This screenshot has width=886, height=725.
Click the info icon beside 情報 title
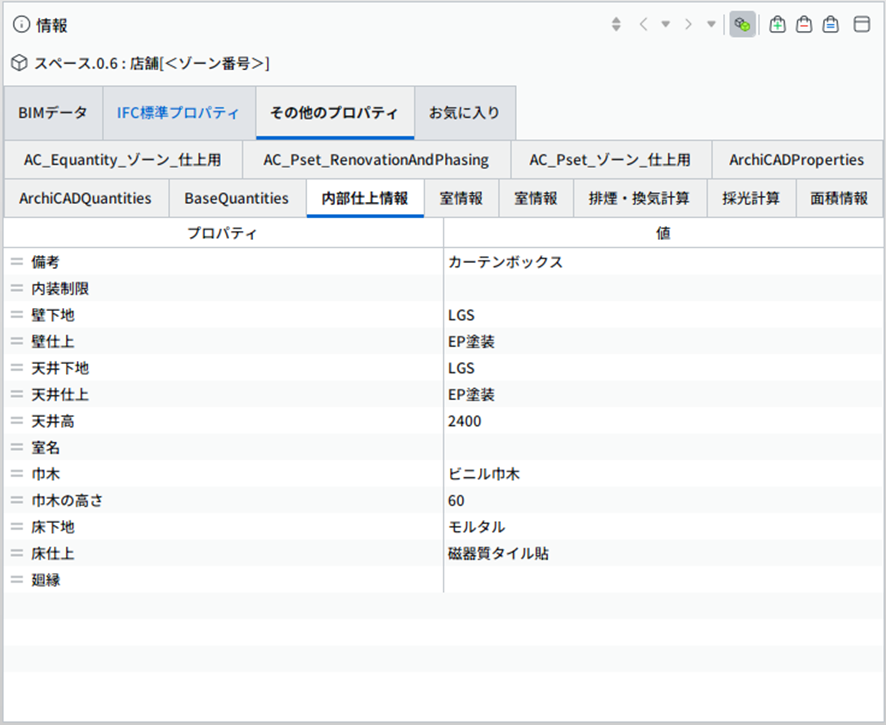21,25
